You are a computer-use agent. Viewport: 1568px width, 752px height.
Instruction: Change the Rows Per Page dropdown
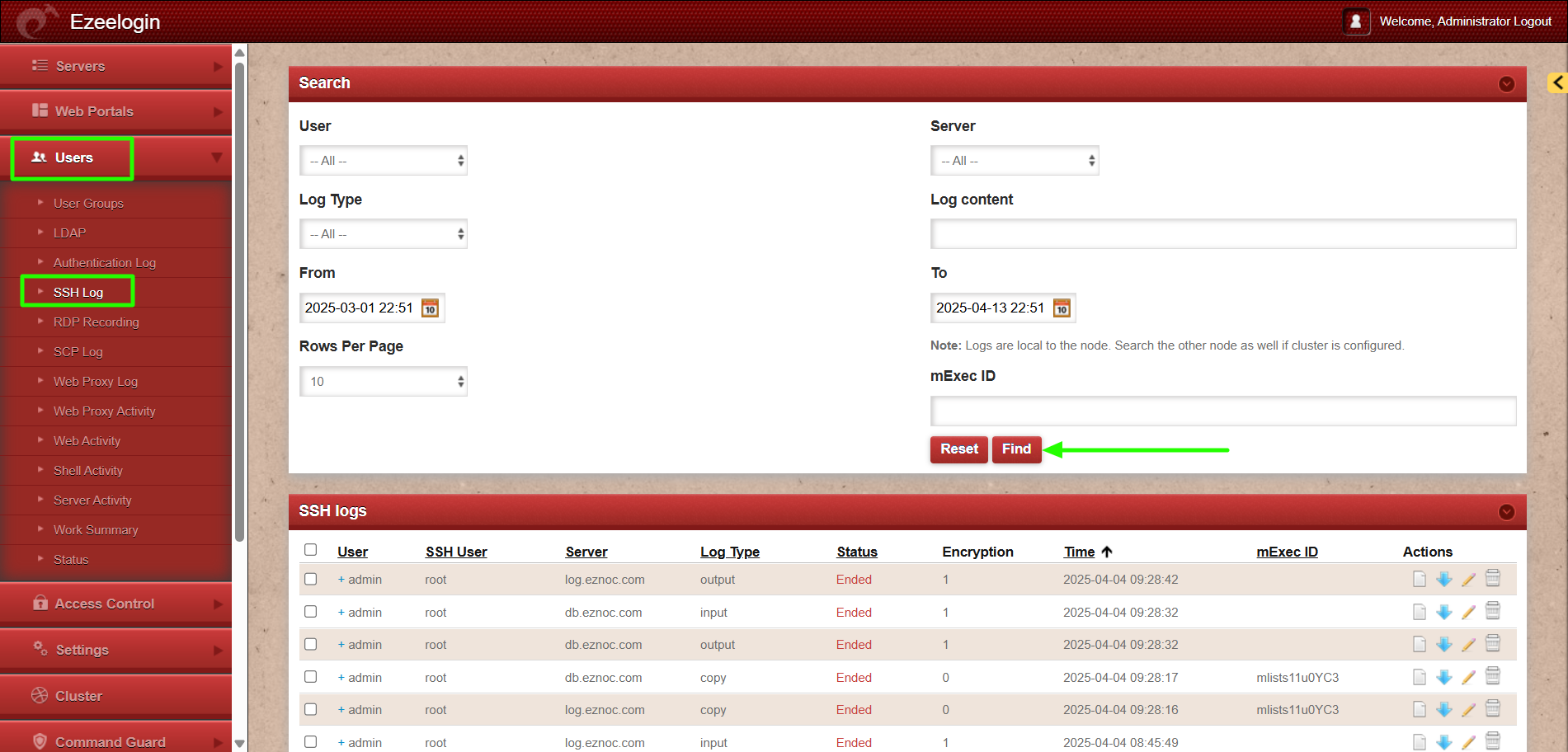pyautogui.click(x=384, y=382)
